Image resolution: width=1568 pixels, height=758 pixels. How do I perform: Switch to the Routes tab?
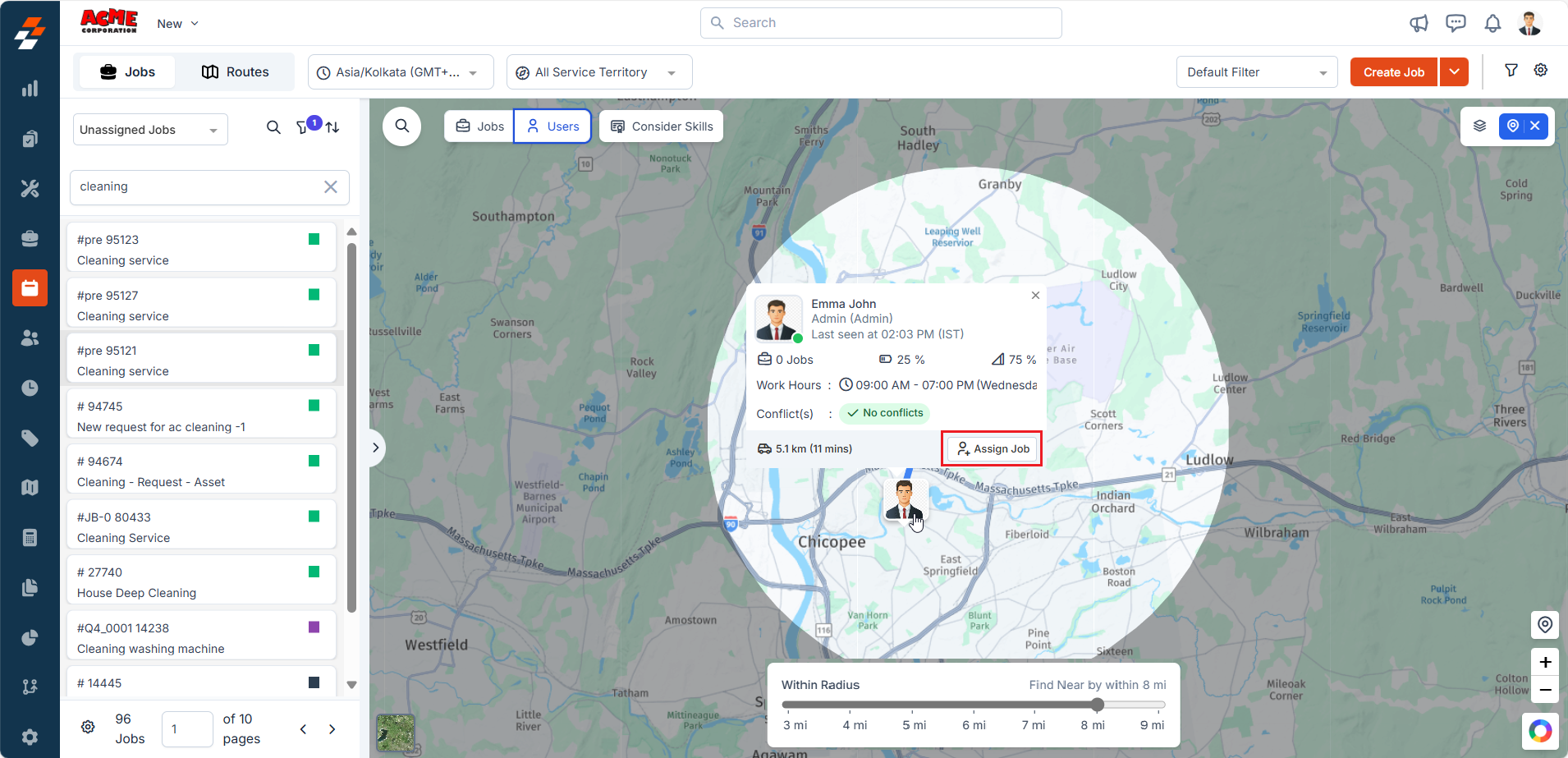[236, 72]
